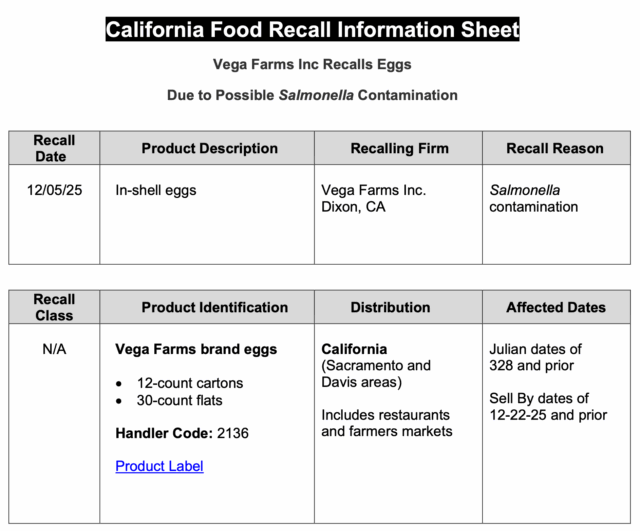Click the Sell By dates text
Viewport: 640px width, 531px height.
pyautogui.click(x=538, y=406)
